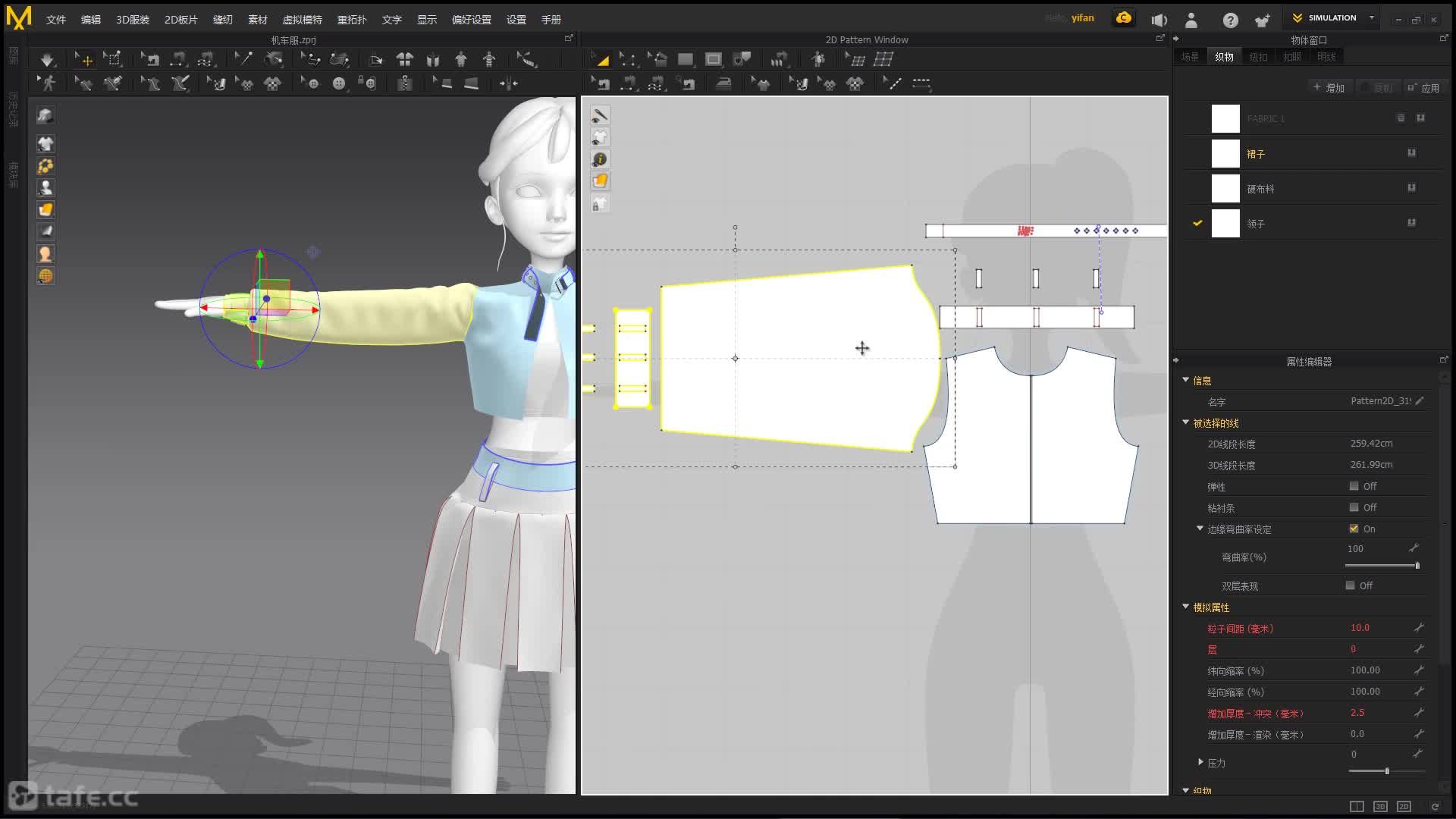The image size is (1456, 819).
Task: Collapse the 边缘弯曲率设定 subsection
Action: (x=1200, y=529)
